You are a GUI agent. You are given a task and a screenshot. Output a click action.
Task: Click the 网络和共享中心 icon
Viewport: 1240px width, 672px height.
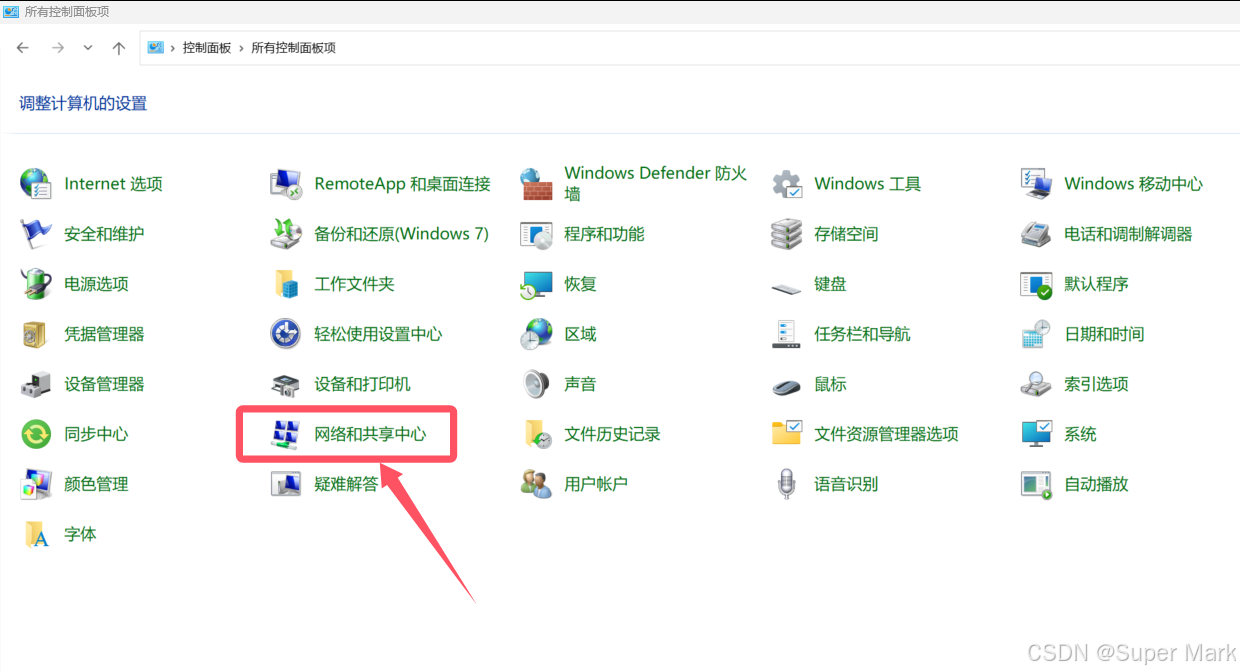click(286, 434)
